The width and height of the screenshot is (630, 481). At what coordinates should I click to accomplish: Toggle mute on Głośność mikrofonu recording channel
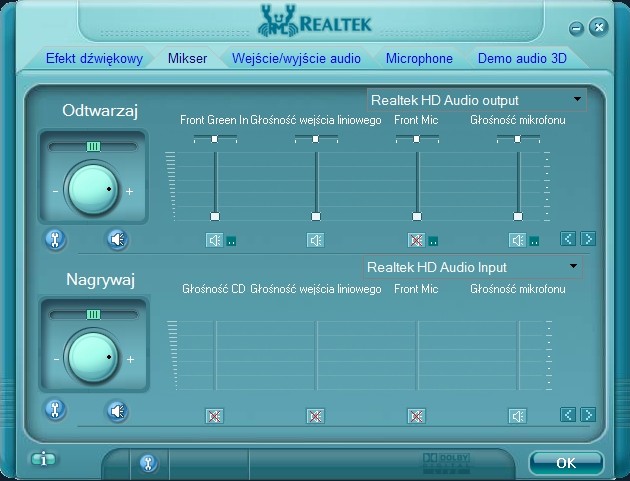(x=517, y=416)
